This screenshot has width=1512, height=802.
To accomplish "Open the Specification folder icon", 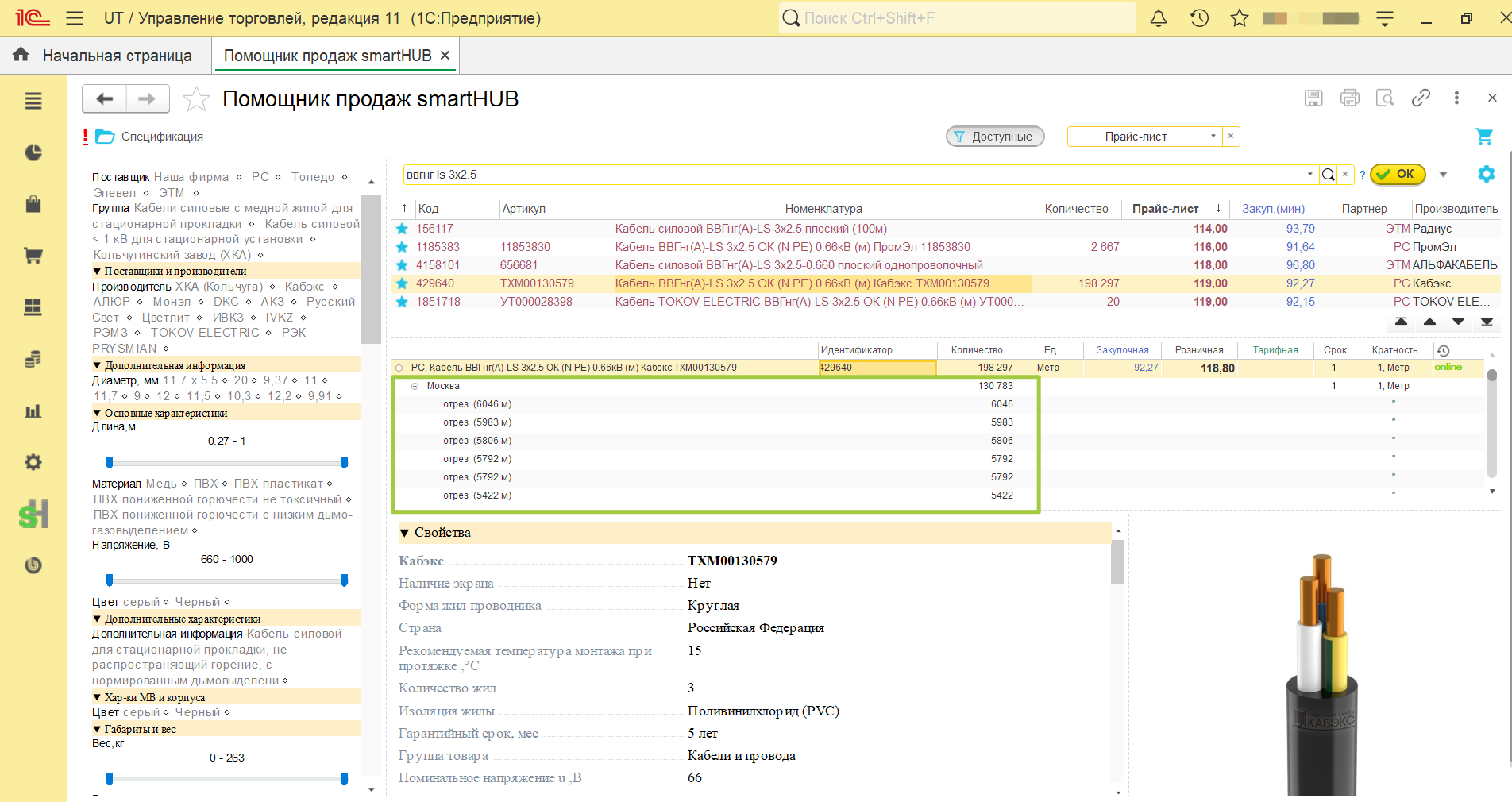I will [105, 137].
